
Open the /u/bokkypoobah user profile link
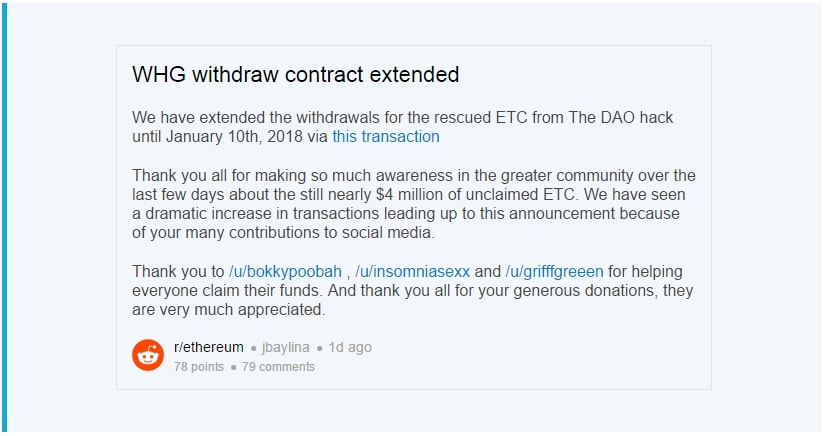[286, 272]
